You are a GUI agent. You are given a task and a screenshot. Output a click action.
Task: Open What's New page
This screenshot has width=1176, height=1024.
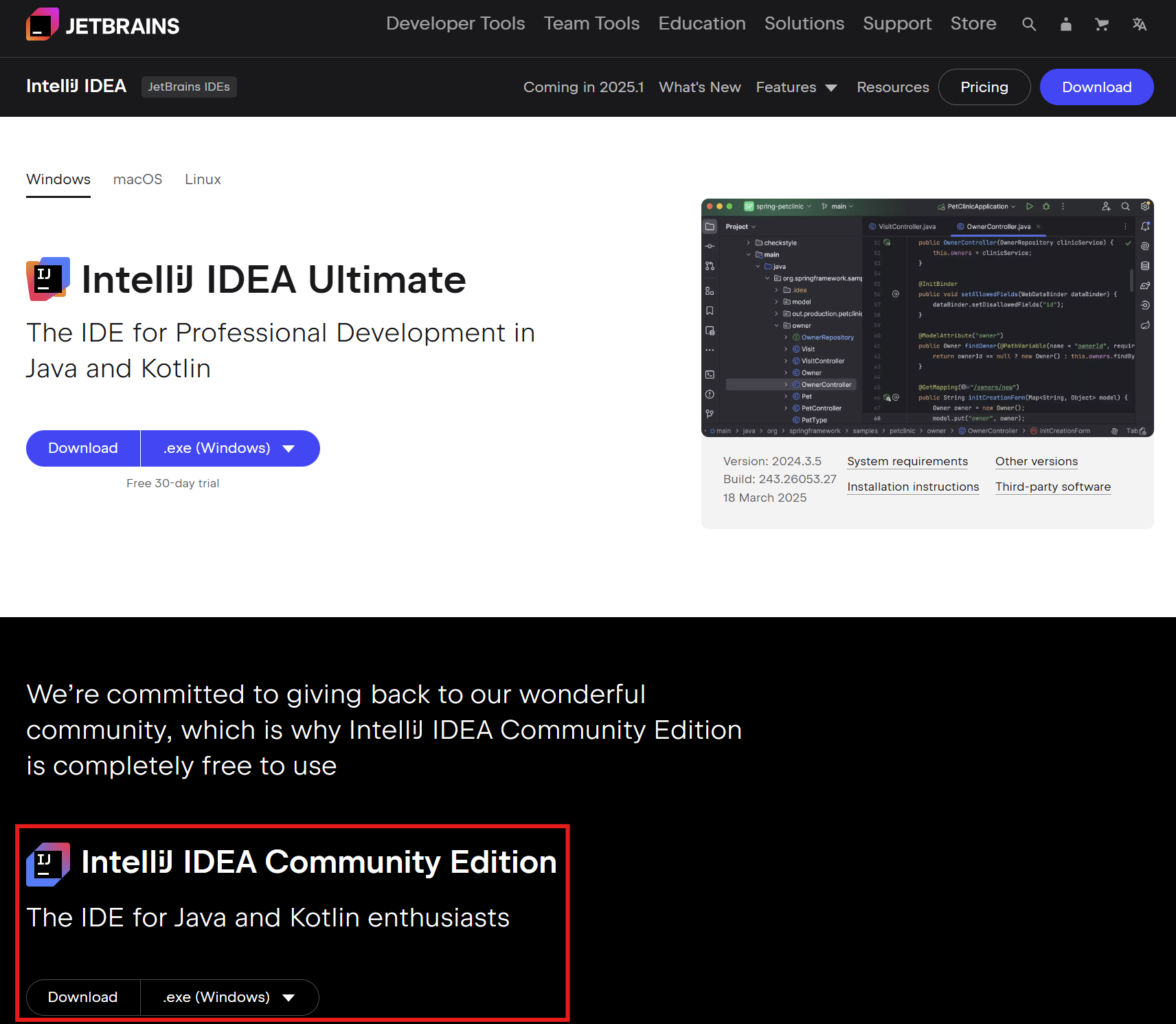click(700, 87)
